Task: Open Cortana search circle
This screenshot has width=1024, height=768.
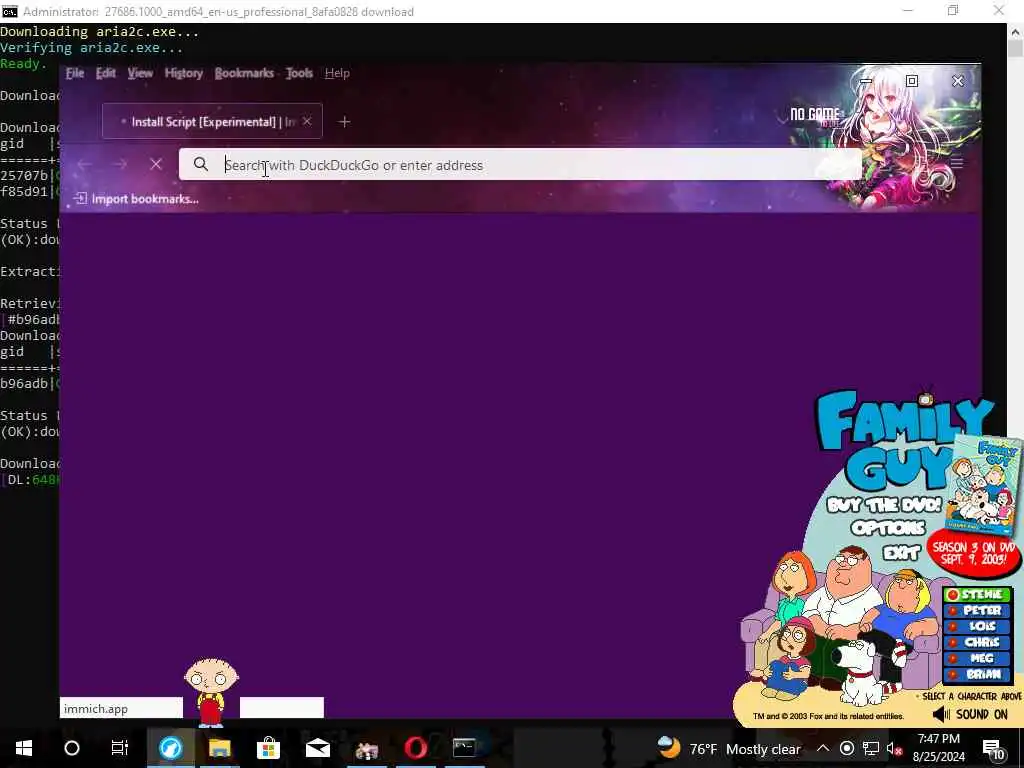Action: (72, 748)
